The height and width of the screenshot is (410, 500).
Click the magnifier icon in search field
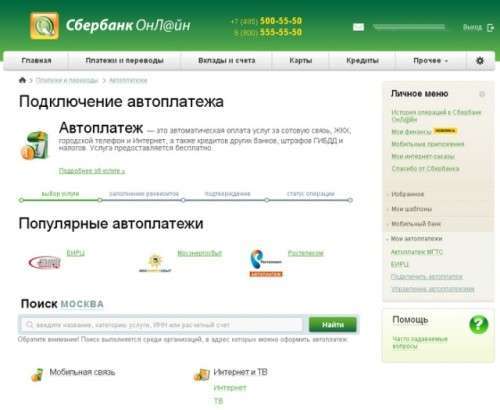pyautogui.click(x=29, y=324)
